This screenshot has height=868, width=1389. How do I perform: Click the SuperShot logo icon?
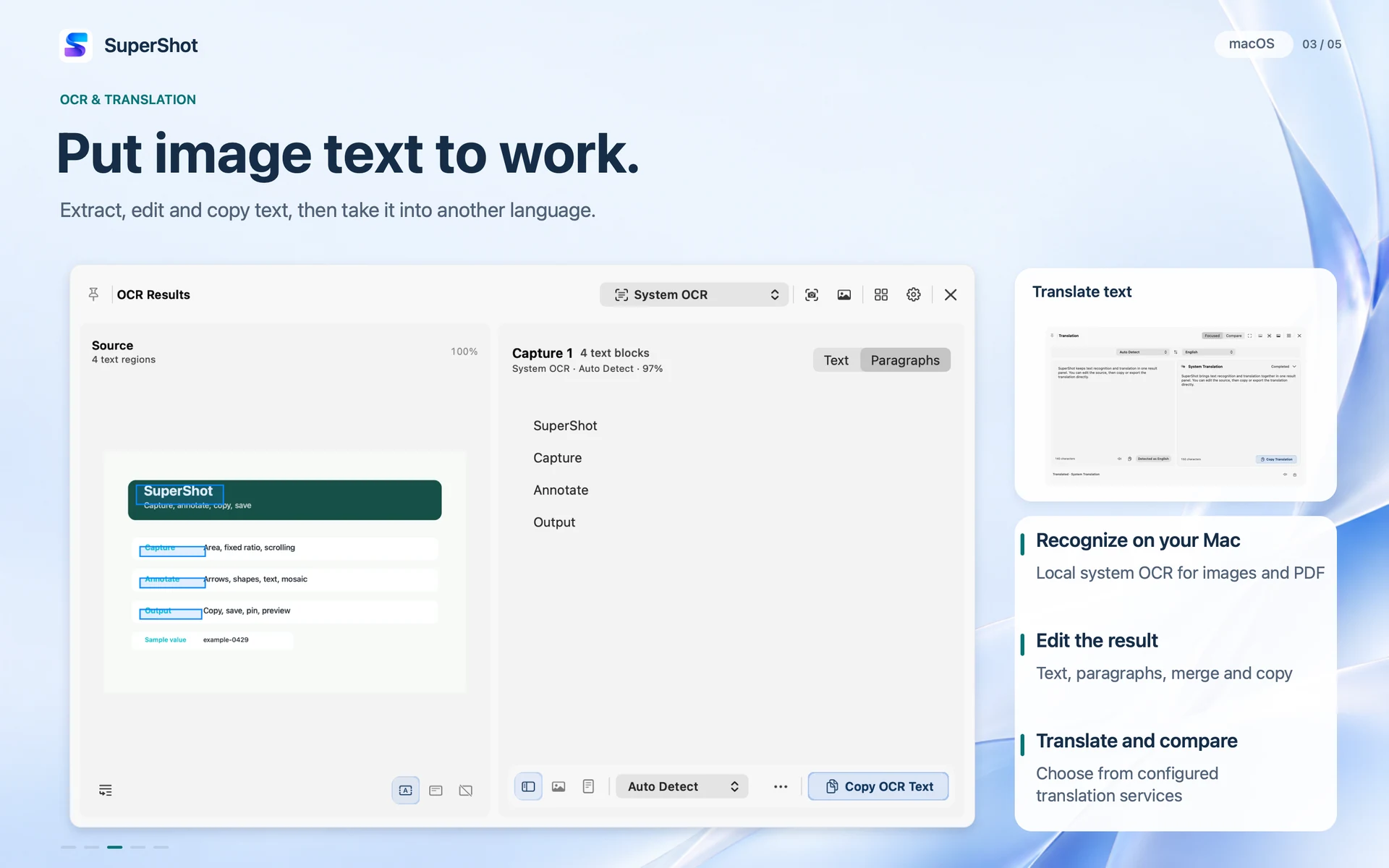click(x=76, y=46)
